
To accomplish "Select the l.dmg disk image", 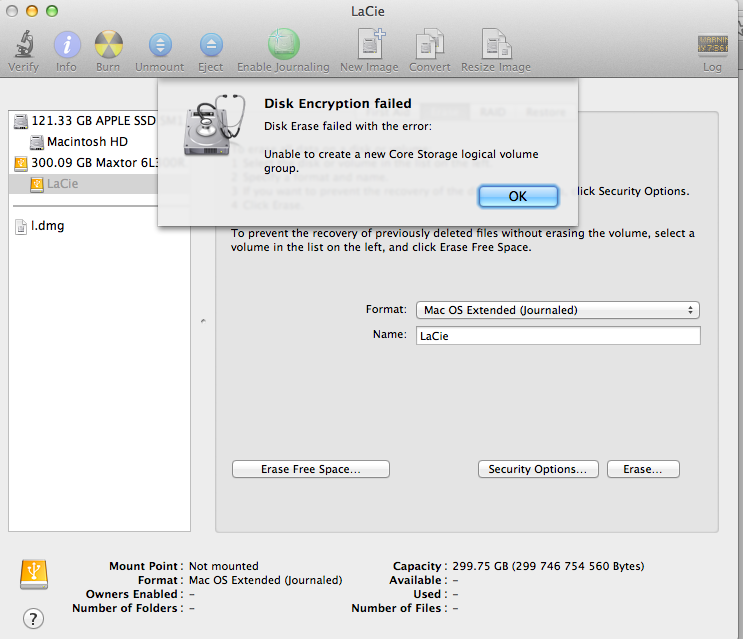I will click(x=40, y=226).
